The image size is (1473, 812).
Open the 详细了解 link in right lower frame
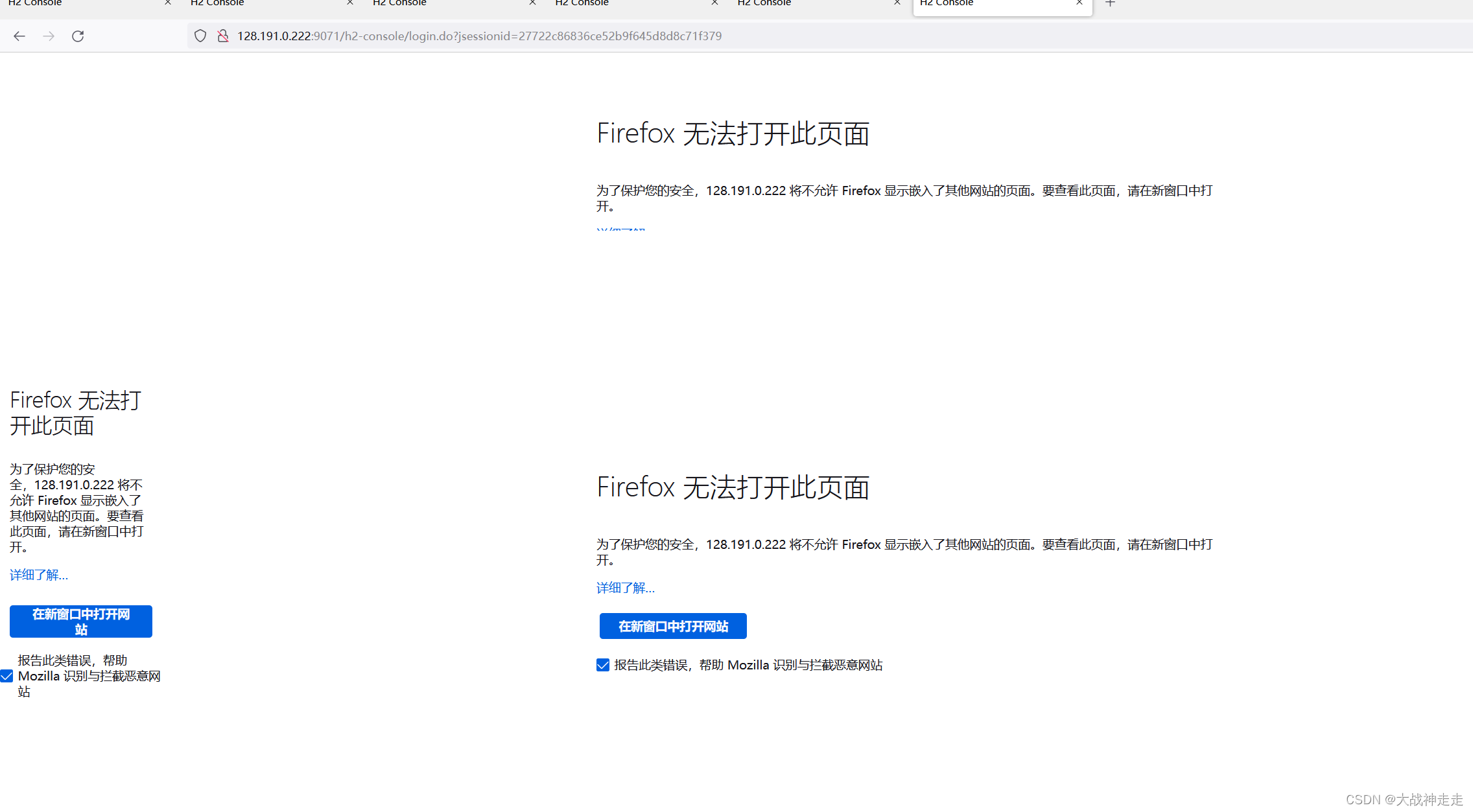point(625,588)
